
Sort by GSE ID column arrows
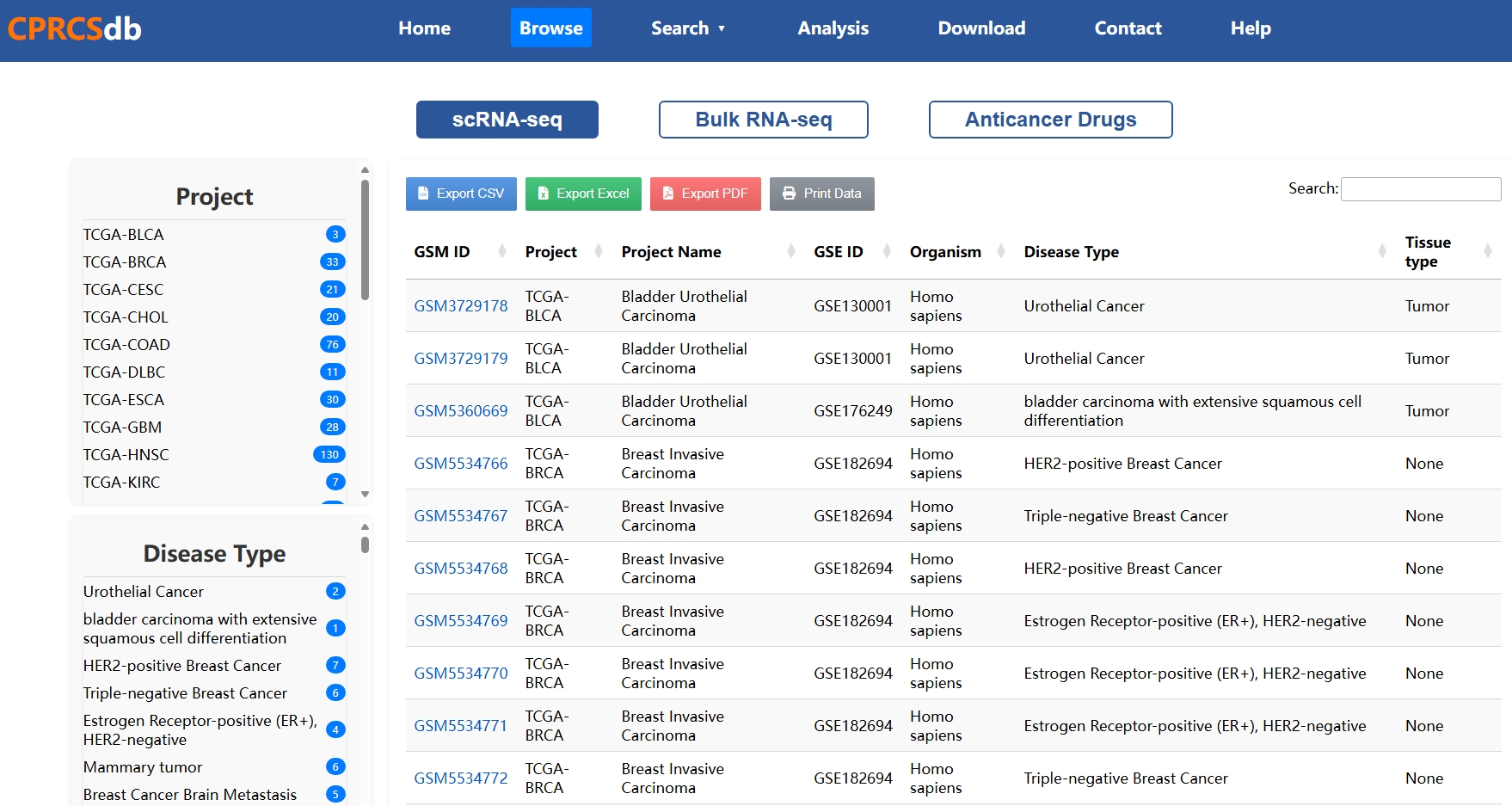(887, 252)
